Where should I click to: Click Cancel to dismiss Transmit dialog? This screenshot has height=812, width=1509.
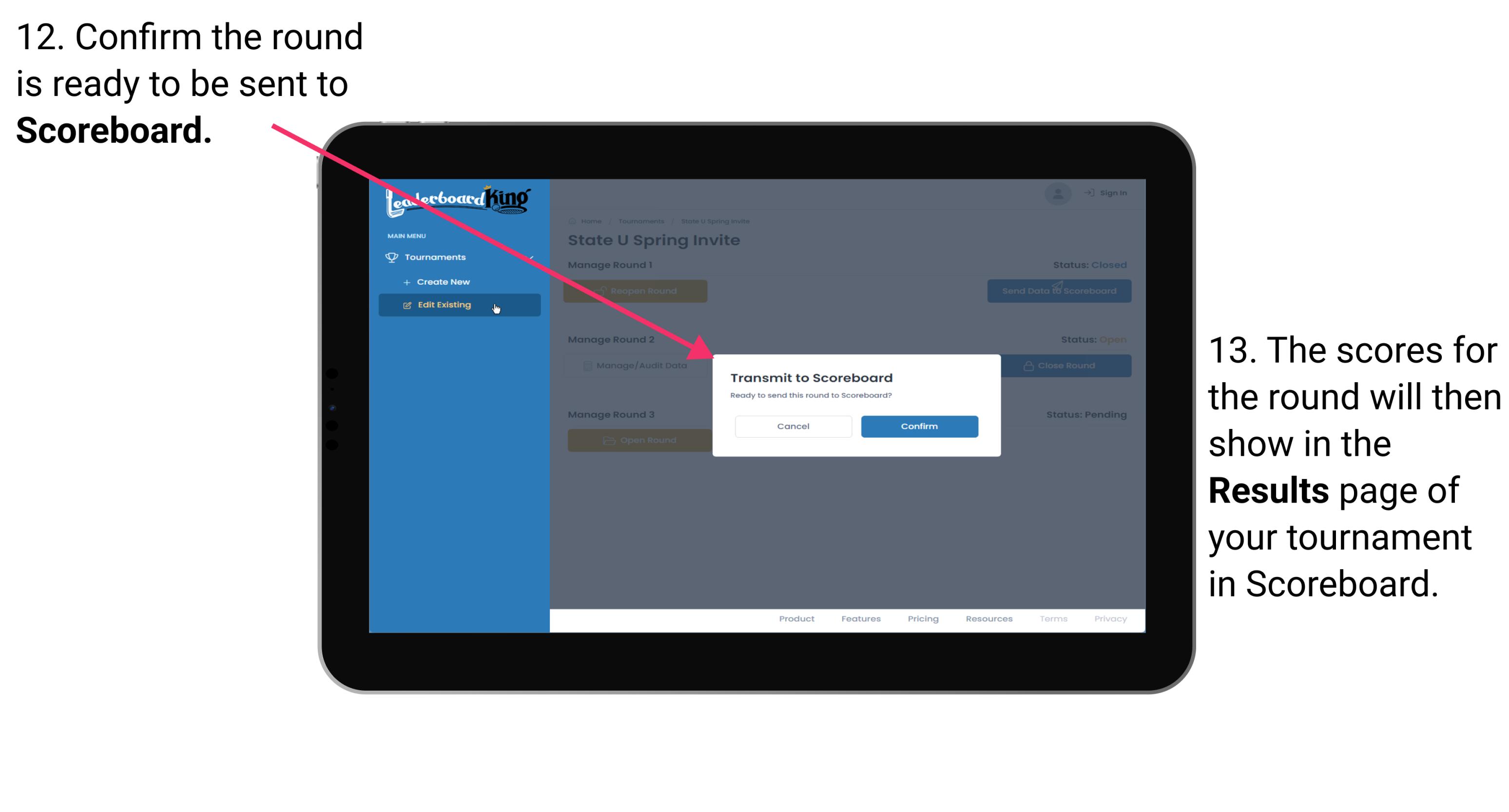[x=792, y=425]
